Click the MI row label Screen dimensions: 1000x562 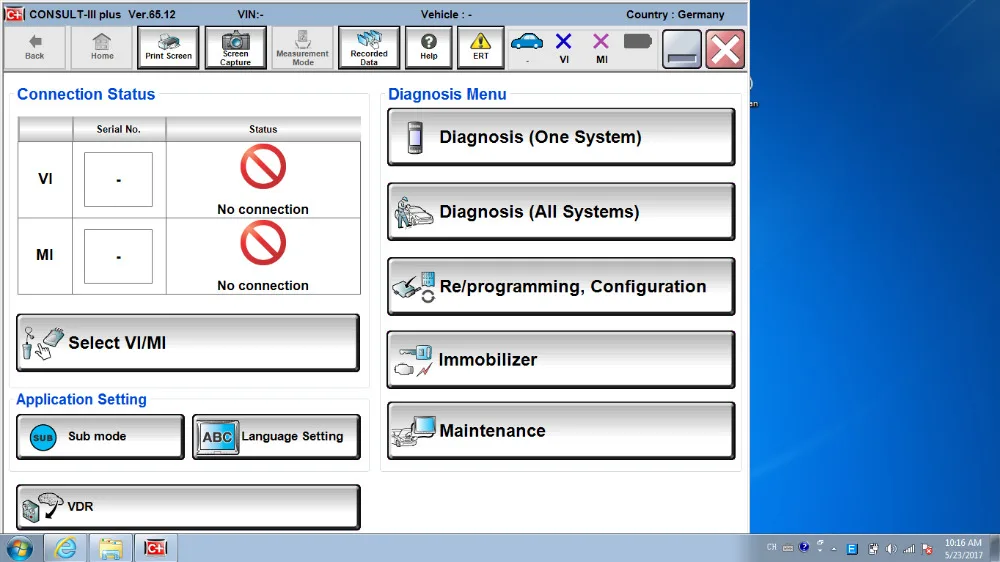(x=45, y=255)
